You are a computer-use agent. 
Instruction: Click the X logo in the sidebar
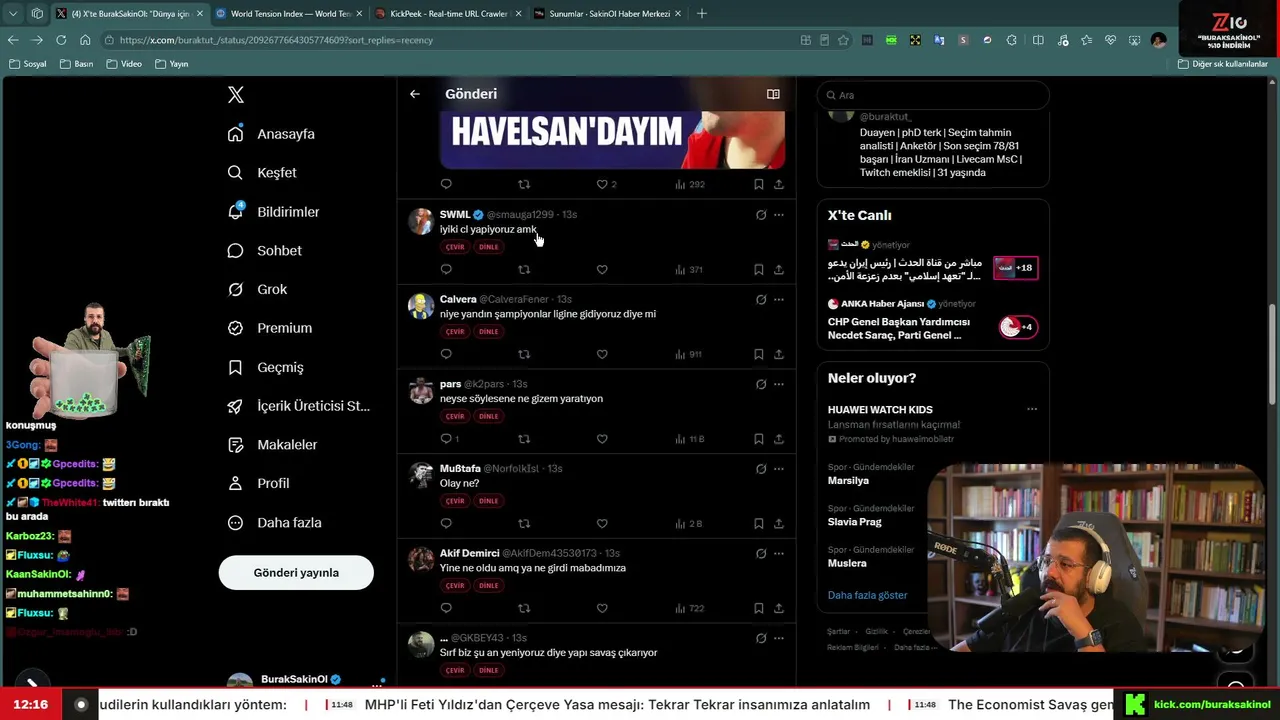(x=236, y=95)
